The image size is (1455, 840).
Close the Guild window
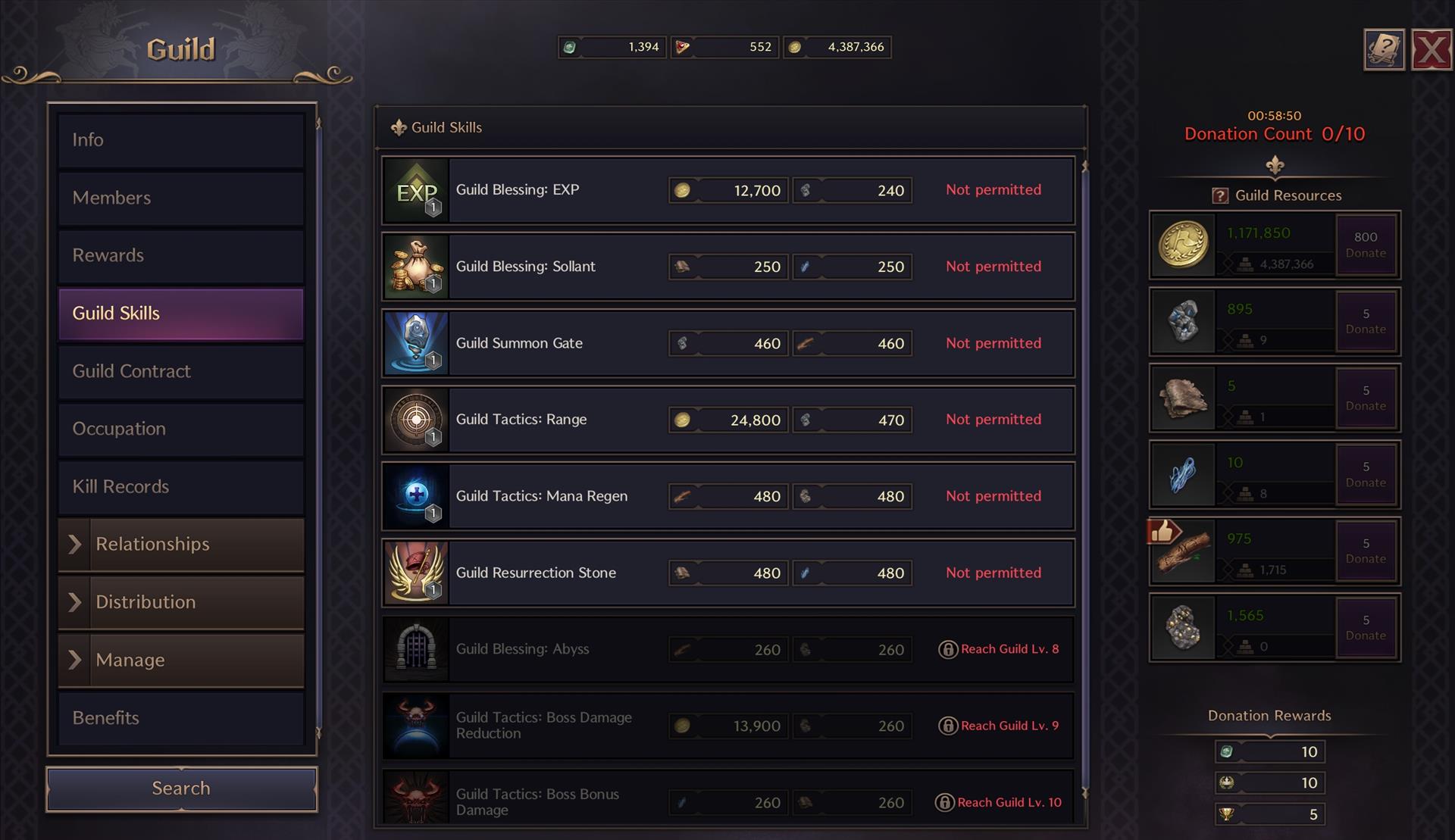point(1431,51)
